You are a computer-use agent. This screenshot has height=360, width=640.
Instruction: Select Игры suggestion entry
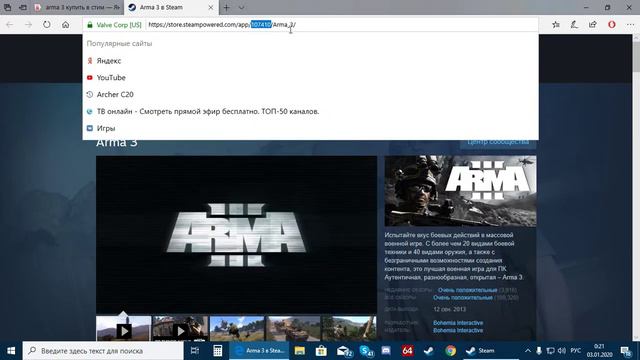click(x=310, y=128)
